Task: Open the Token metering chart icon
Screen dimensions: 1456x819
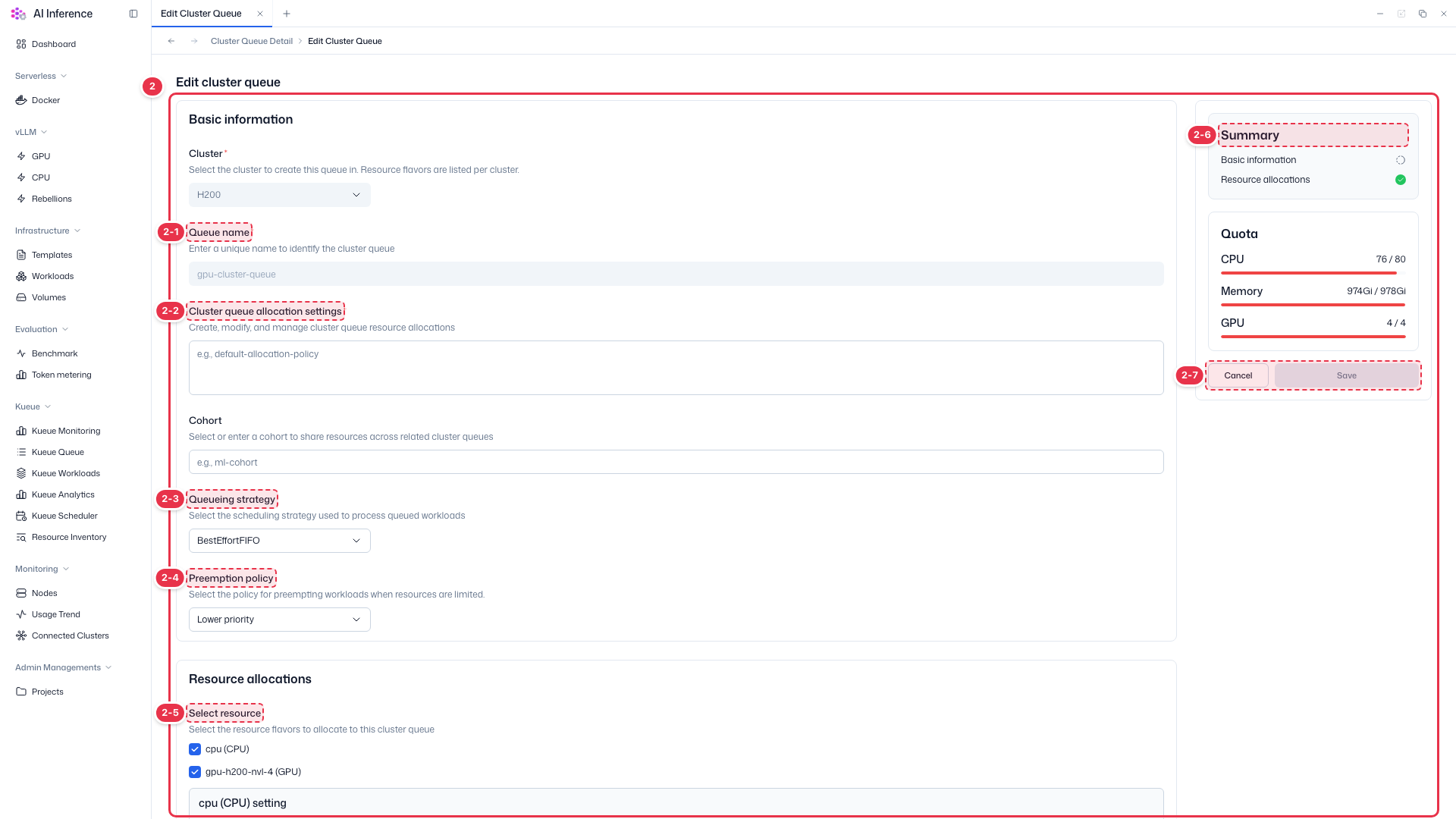Action: [21, 375]
